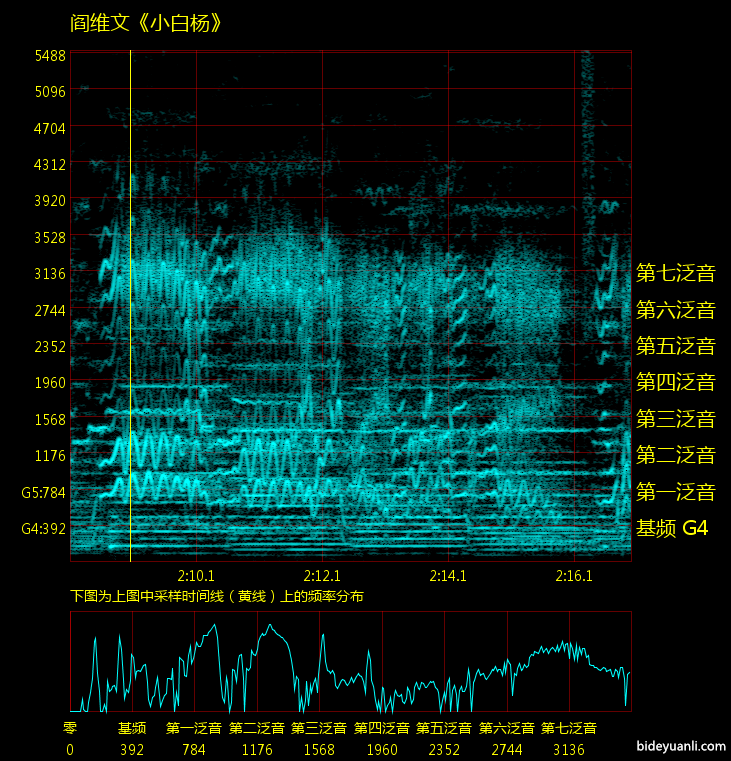Select the 5488 label on frequency axis
Image resolution: width=731 pixels, height=761 pixels.
[x=49, y=55]
